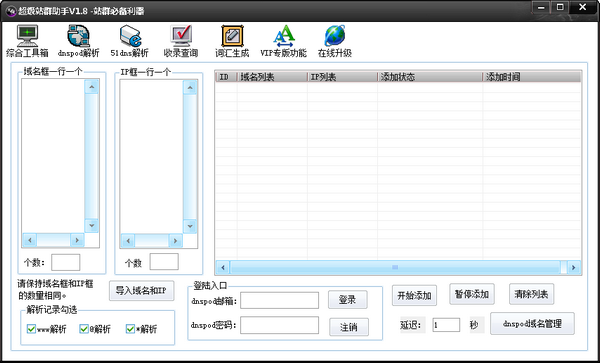
Task: Click the domain box scroll up arrow
Action: tap(91, 87)
